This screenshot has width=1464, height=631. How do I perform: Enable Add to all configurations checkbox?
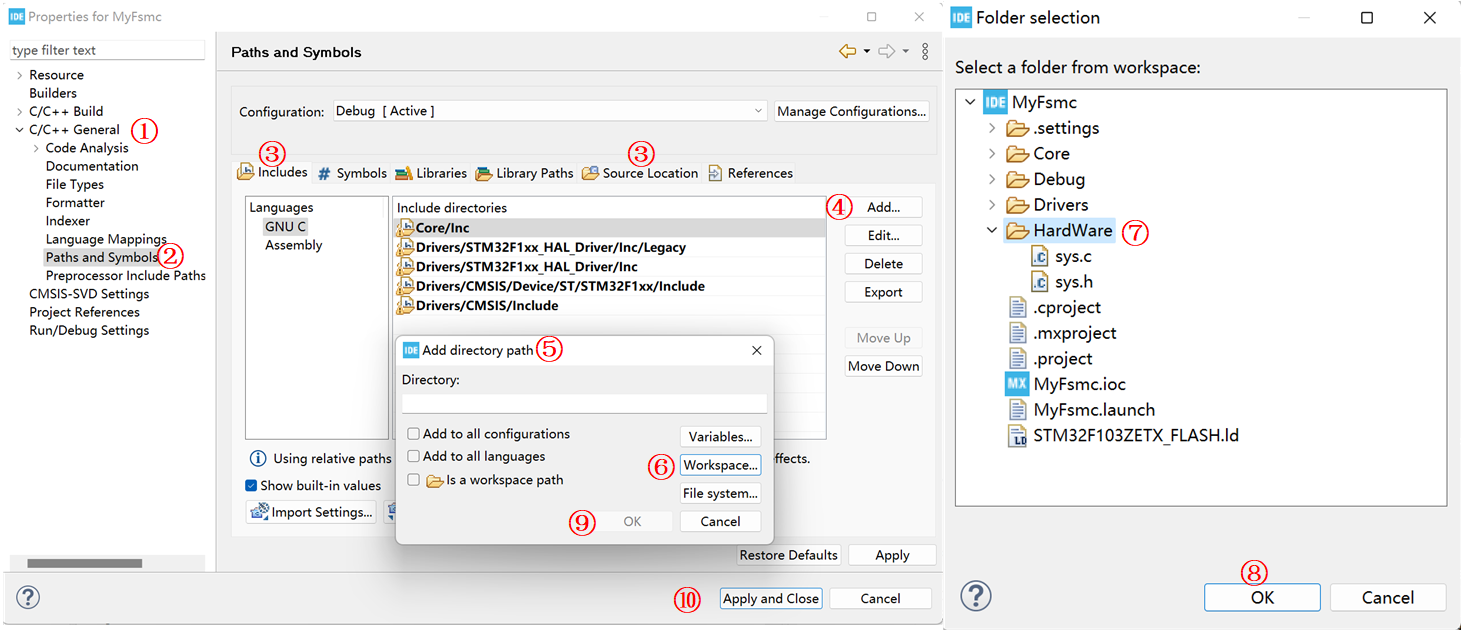point(413,434)
